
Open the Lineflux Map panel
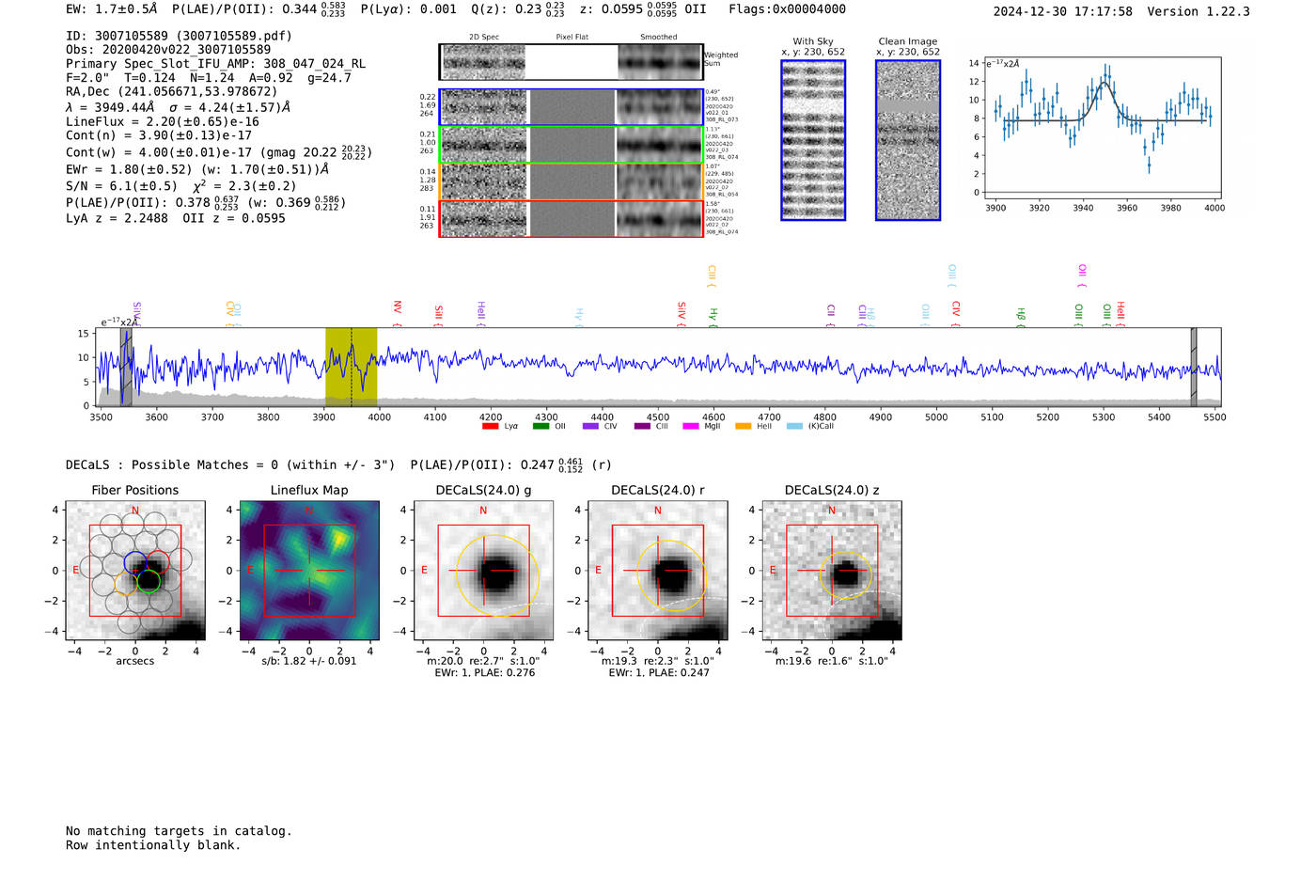click(x=309, y=571)
